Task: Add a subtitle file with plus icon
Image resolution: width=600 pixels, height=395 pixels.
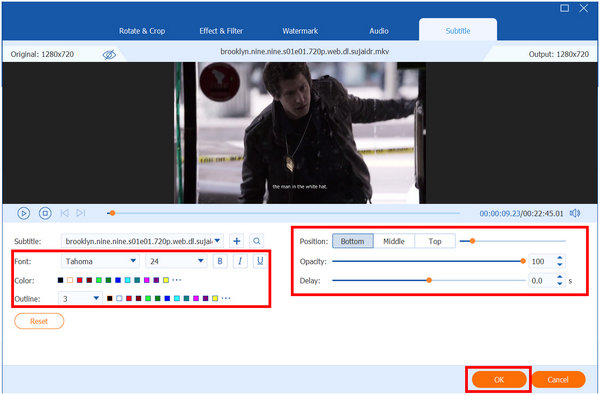Action: (x=236, y=241)
